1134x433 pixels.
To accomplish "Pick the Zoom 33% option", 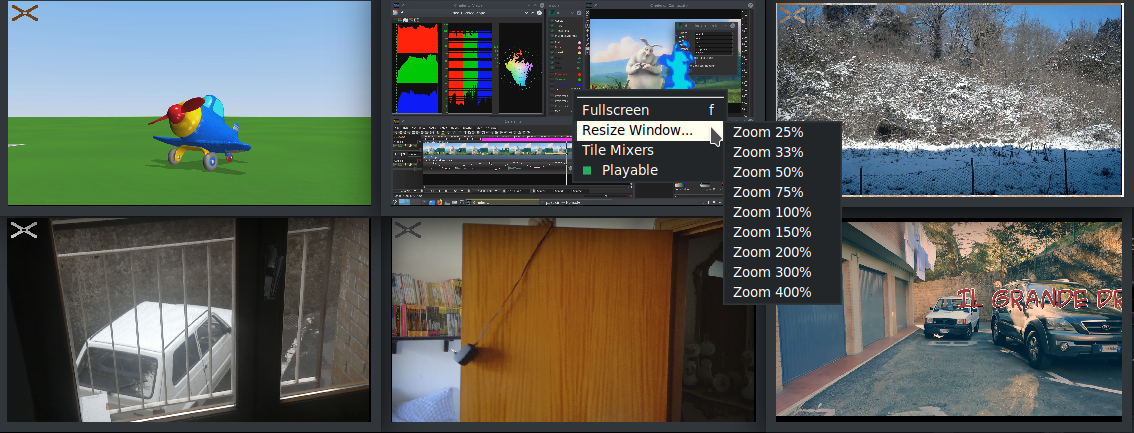I will point(767,152).
